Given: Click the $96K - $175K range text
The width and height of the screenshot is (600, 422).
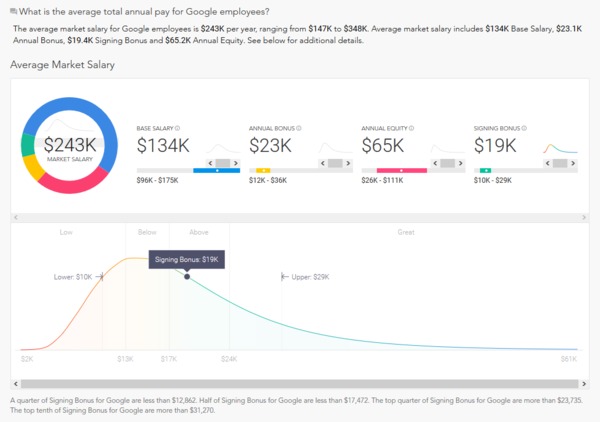Looking at the screenshot, I should tap(157, 180).
